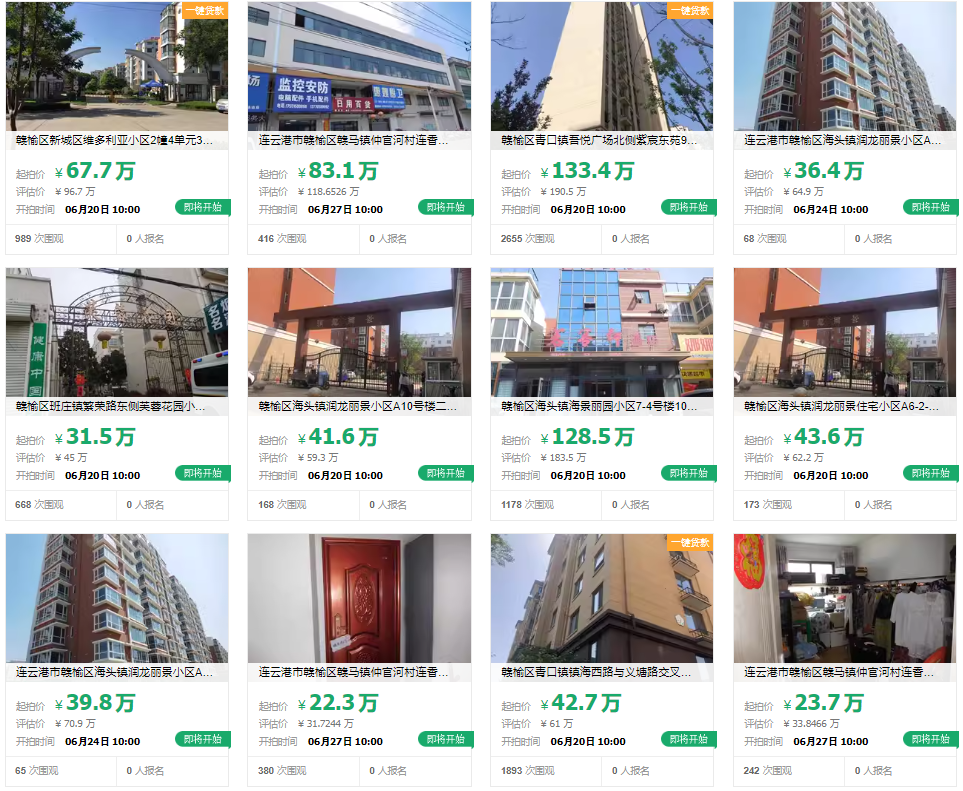Open listing titled 赣榆区青口镇镇海西路与义塘路交叉
963x791 pixels.
click(596, 672)
